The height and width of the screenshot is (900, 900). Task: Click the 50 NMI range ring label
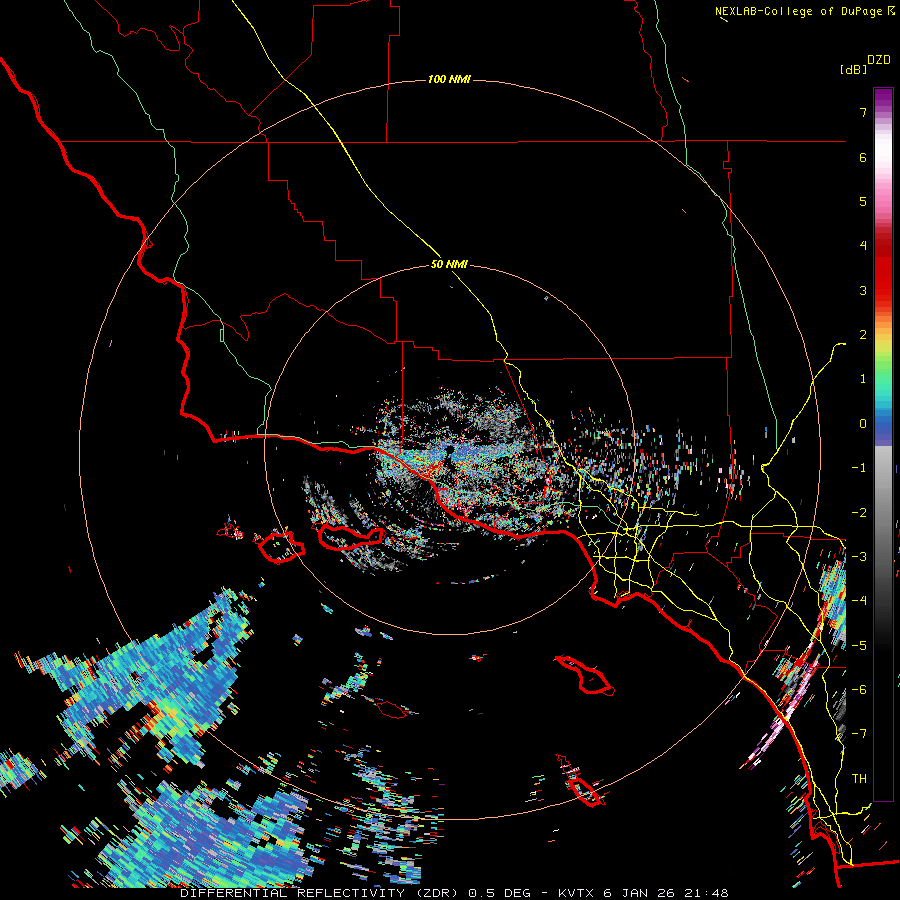(449, 264)
